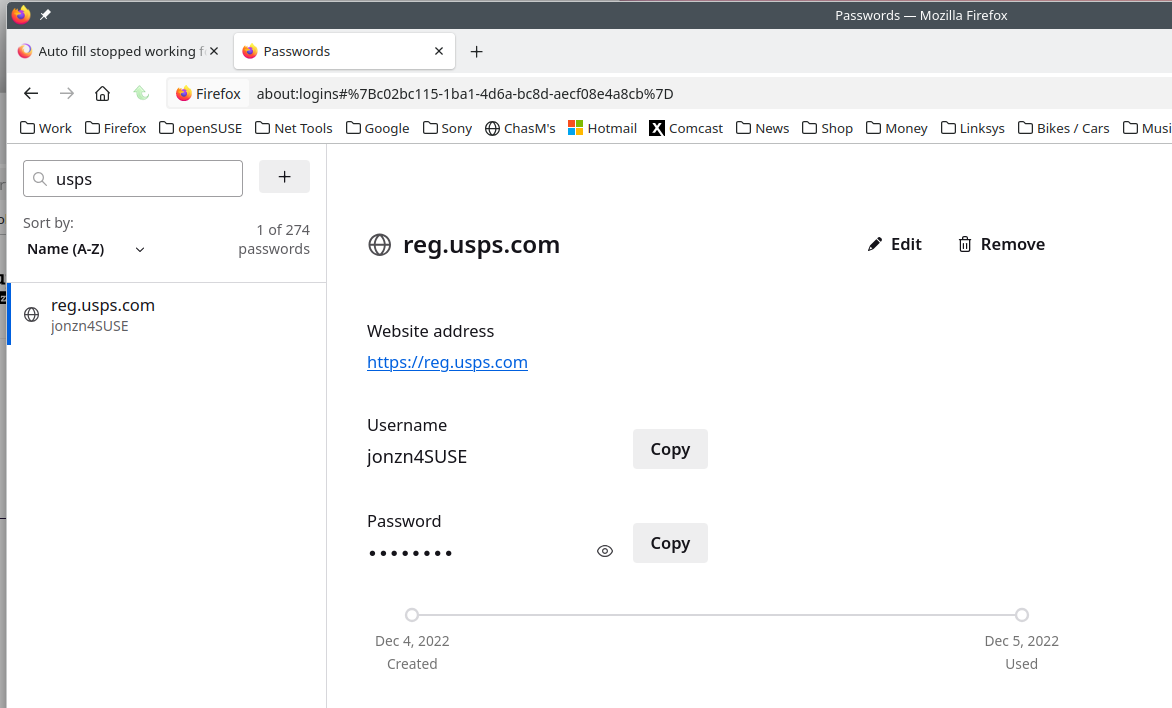The height and width of the screenshot is (708, 1172).
Task: Click the Firefox identity icon in address bar
Action: click(x=184, y=93)
